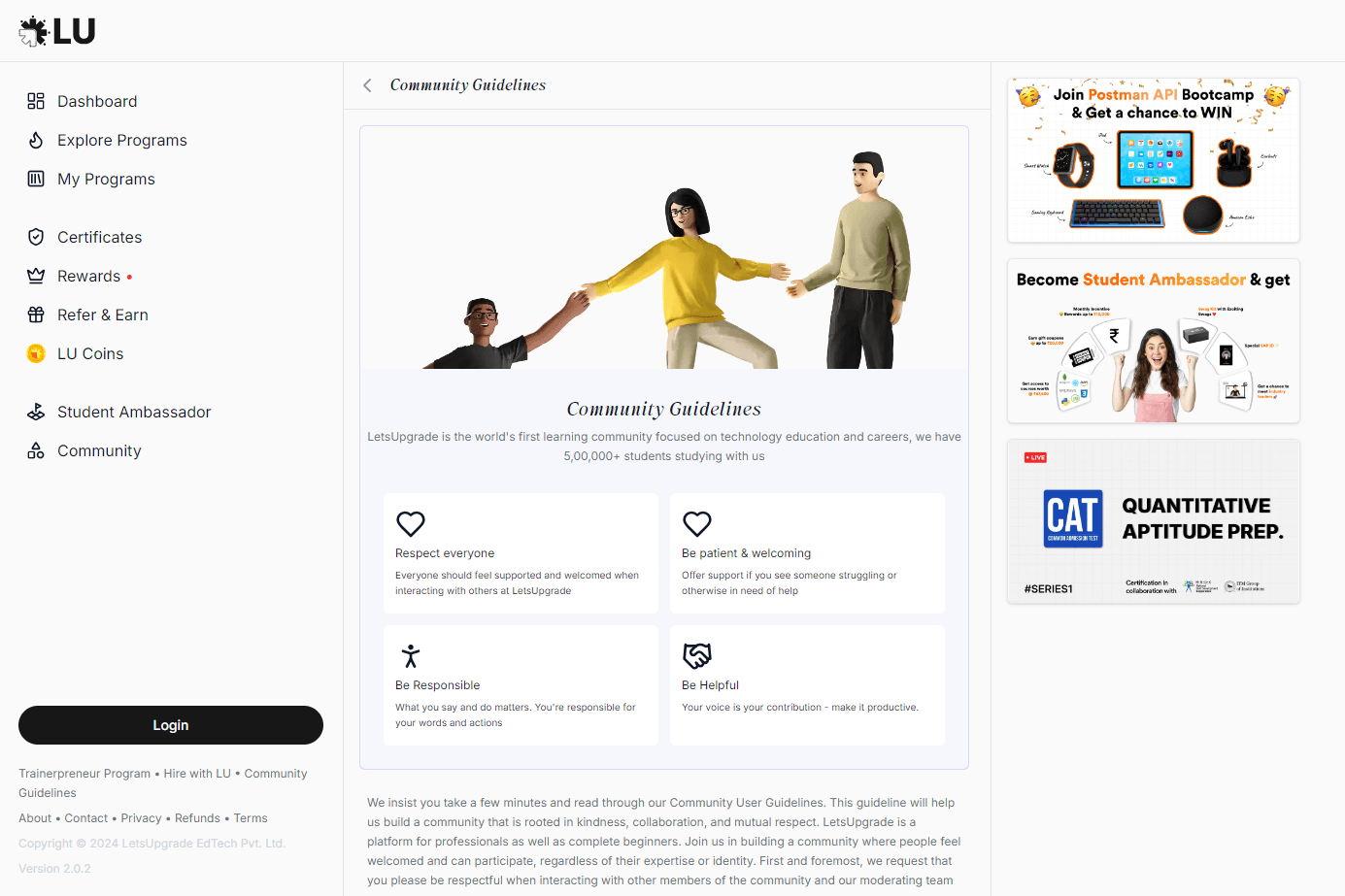Screen dimensions: 1345x896
Task: Click the Hire with LU link
Action: (x=197, y=773)
